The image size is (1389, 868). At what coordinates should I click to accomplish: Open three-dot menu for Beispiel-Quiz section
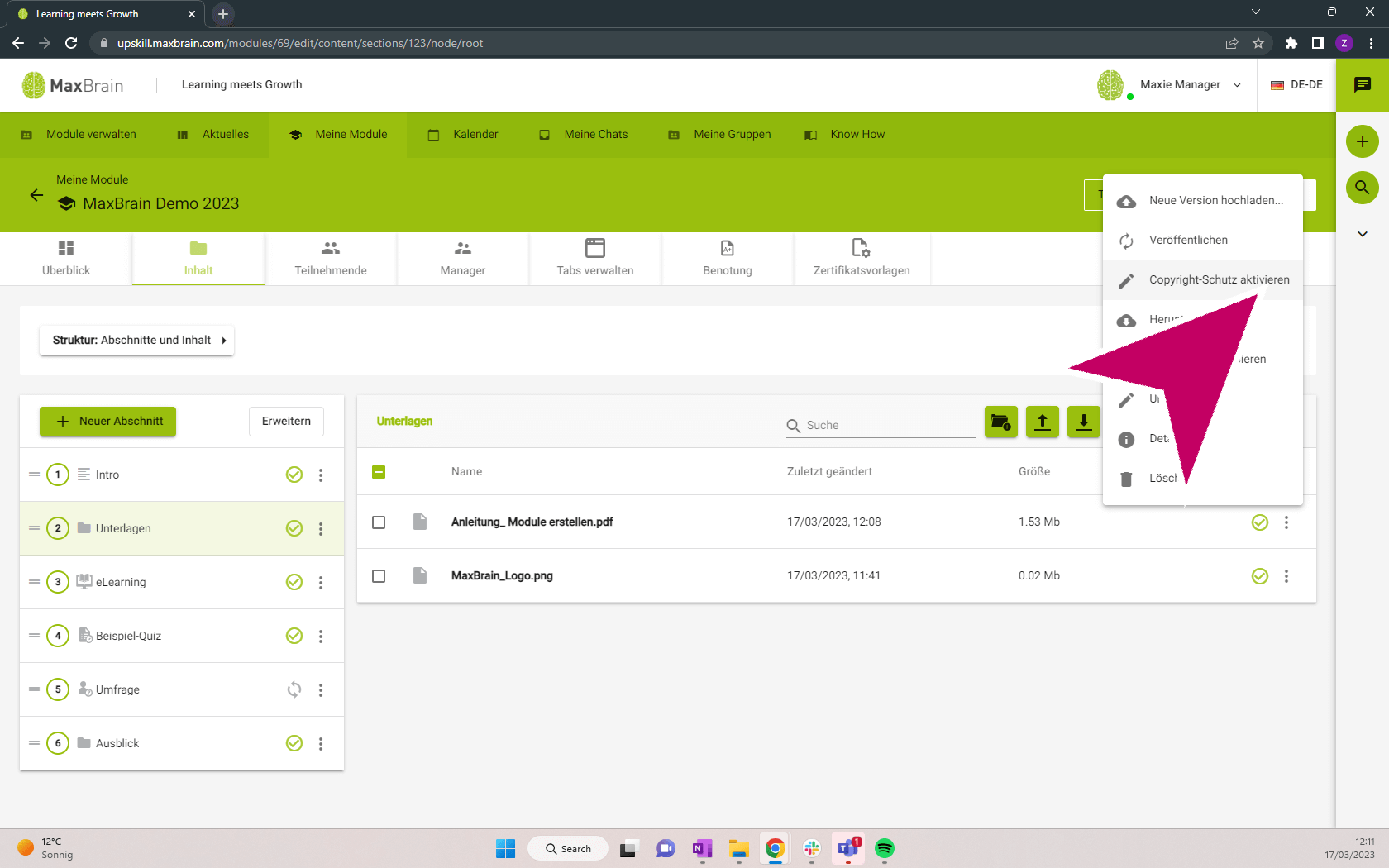tap(321, 636)
